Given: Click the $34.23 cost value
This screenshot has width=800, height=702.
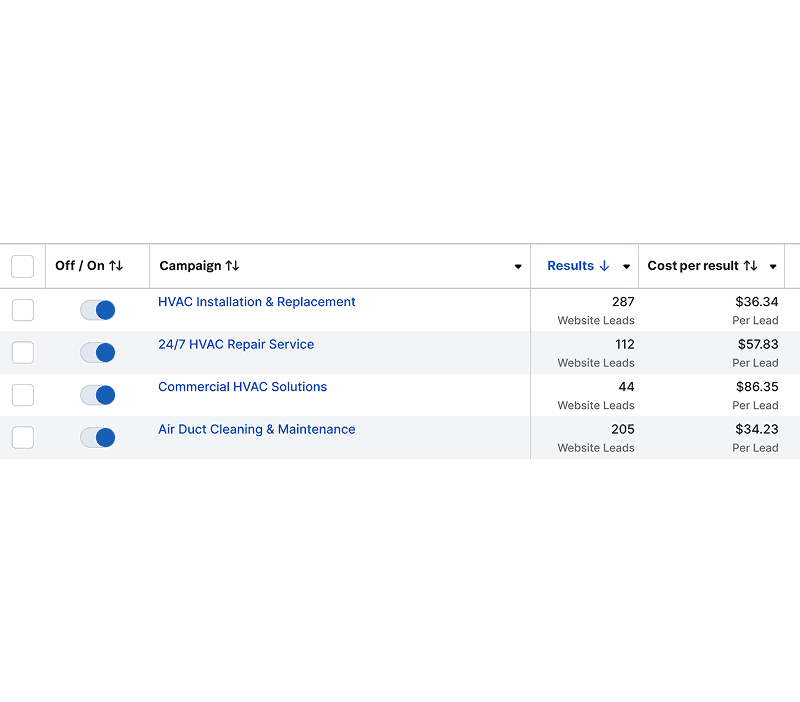Looking at the screenshot, I should pos(757,429).
